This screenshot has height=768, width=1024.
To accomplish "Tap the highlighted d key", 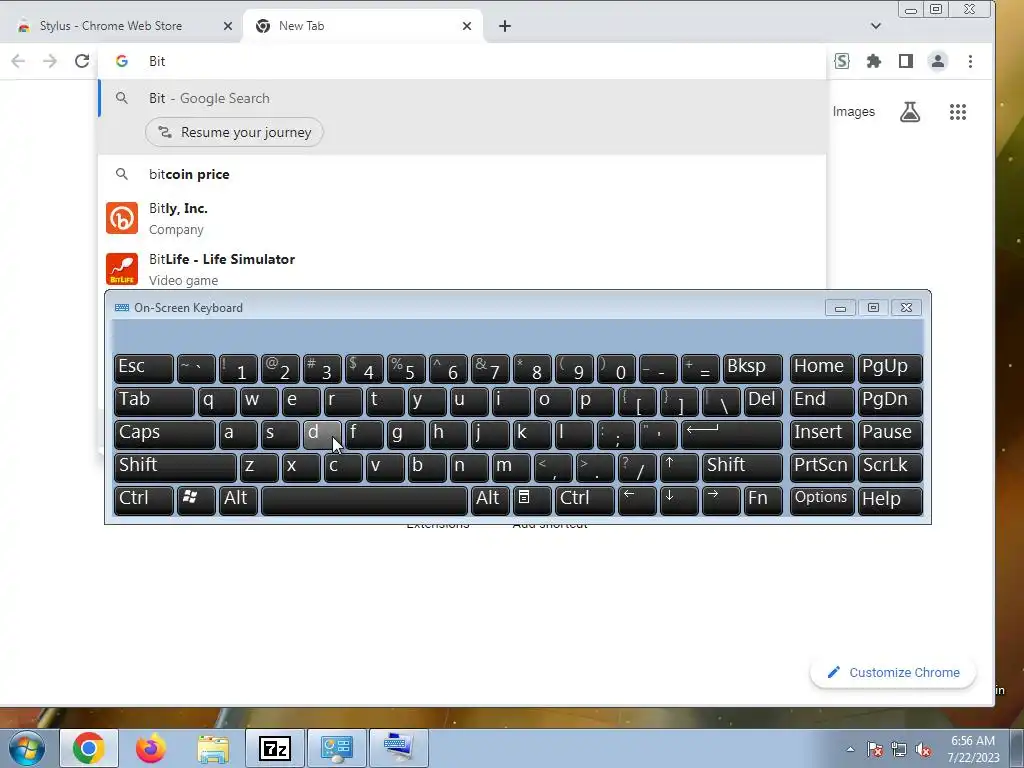I will point(322,434).
